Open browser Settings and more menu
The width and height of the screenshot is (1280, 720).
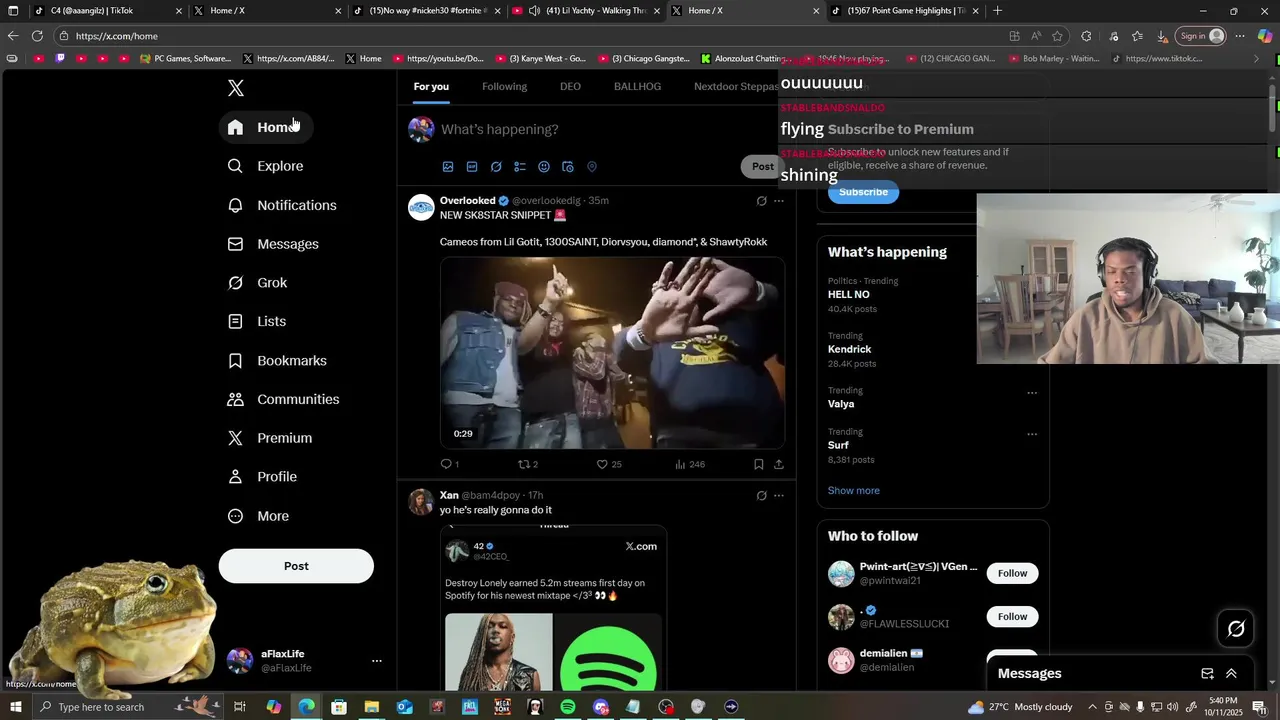[x=1240, y=36]
